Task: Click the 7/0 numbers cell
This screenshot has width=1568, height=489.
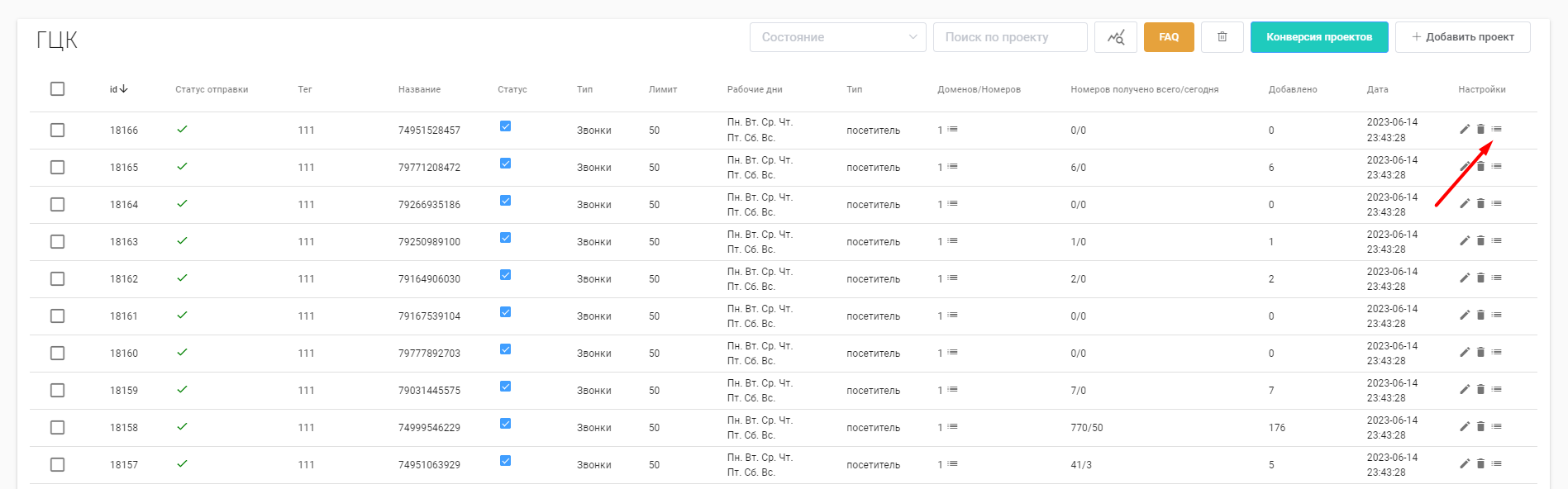Action: [1078, 391]
